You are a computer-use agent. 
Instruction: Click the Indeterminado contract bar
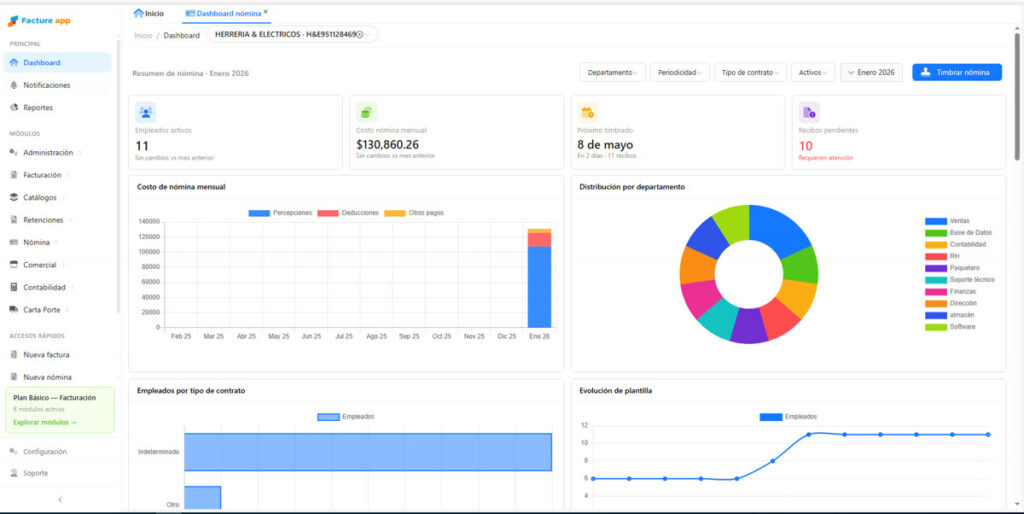click(x=368, y=452)
